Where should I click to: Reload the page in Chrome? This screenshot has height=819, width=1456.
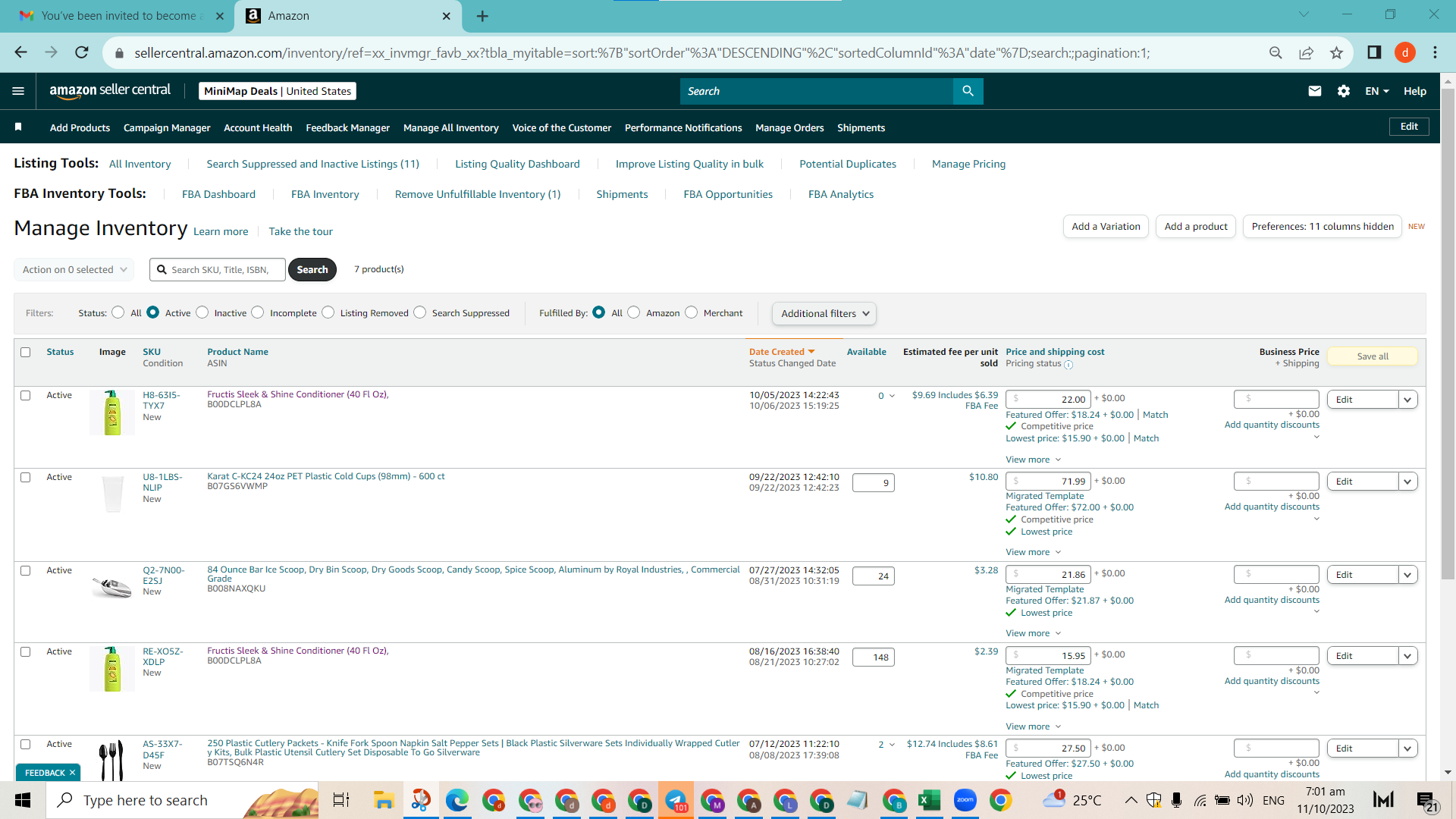[82, 52]
